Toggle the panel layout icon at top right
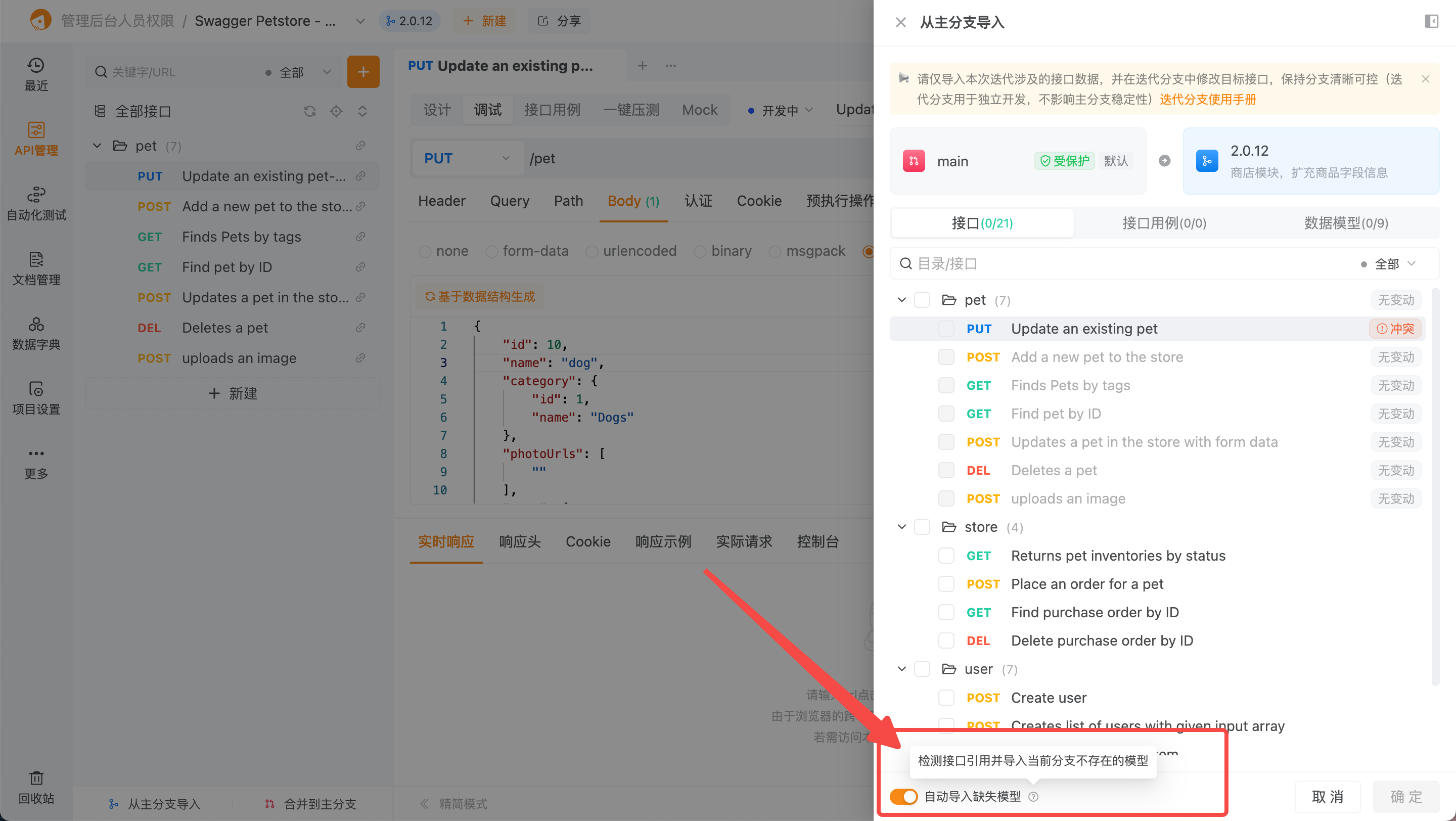Image resolution: width=1456 pixels, height=821 pixels. pos(1431,21)
